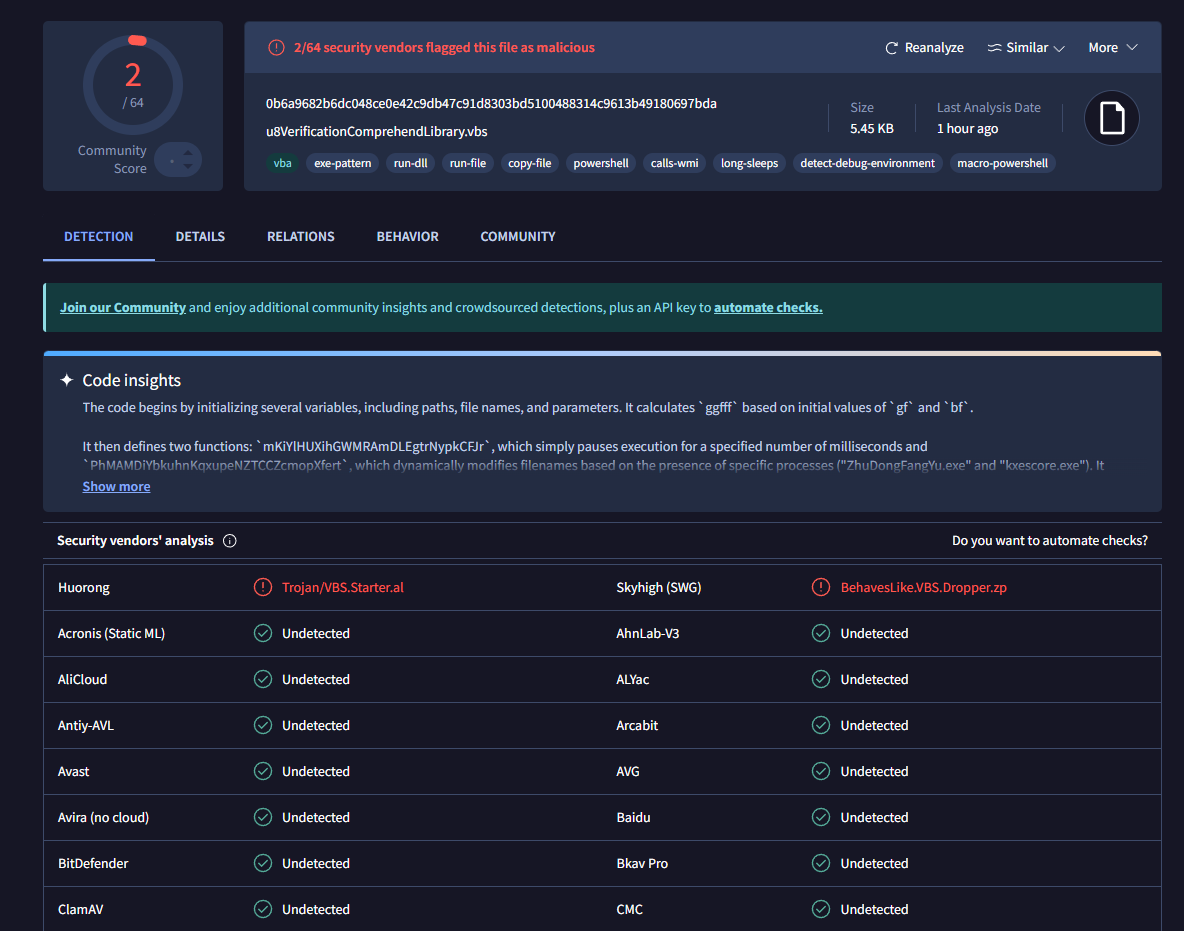Viewport: 1184px width, 931px height.
Task: Click Trojan/VBS.Starter.al detection name
Action: pyautogui.click(x=343, y=587)
